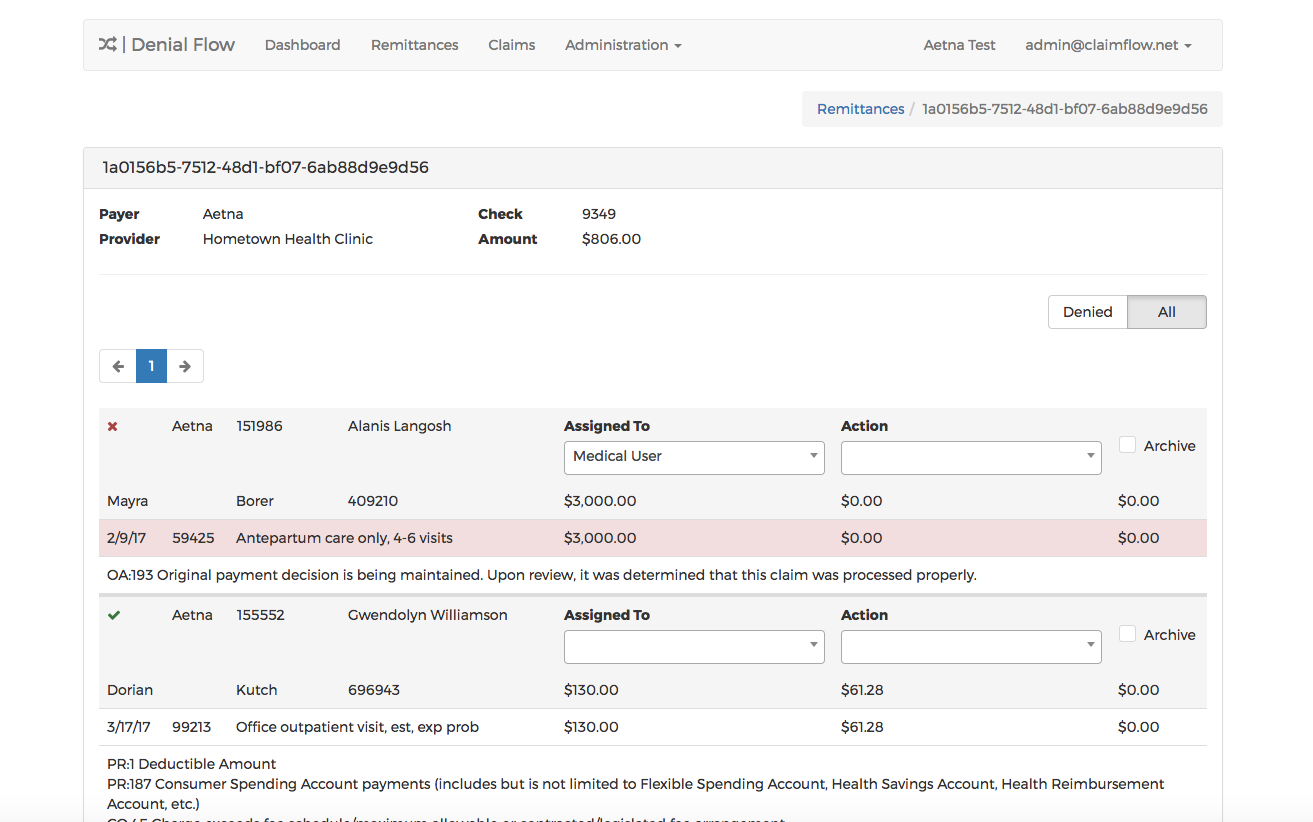Viewport: 1313px width, 822px height.
Task: Click account number 696943
Action: pos(373,690)
